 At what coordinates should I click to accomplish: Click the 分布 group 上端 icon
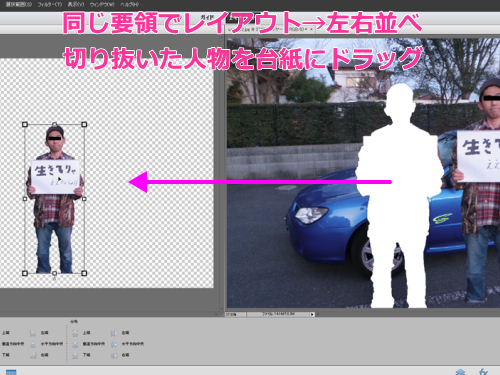coord(75,333)
